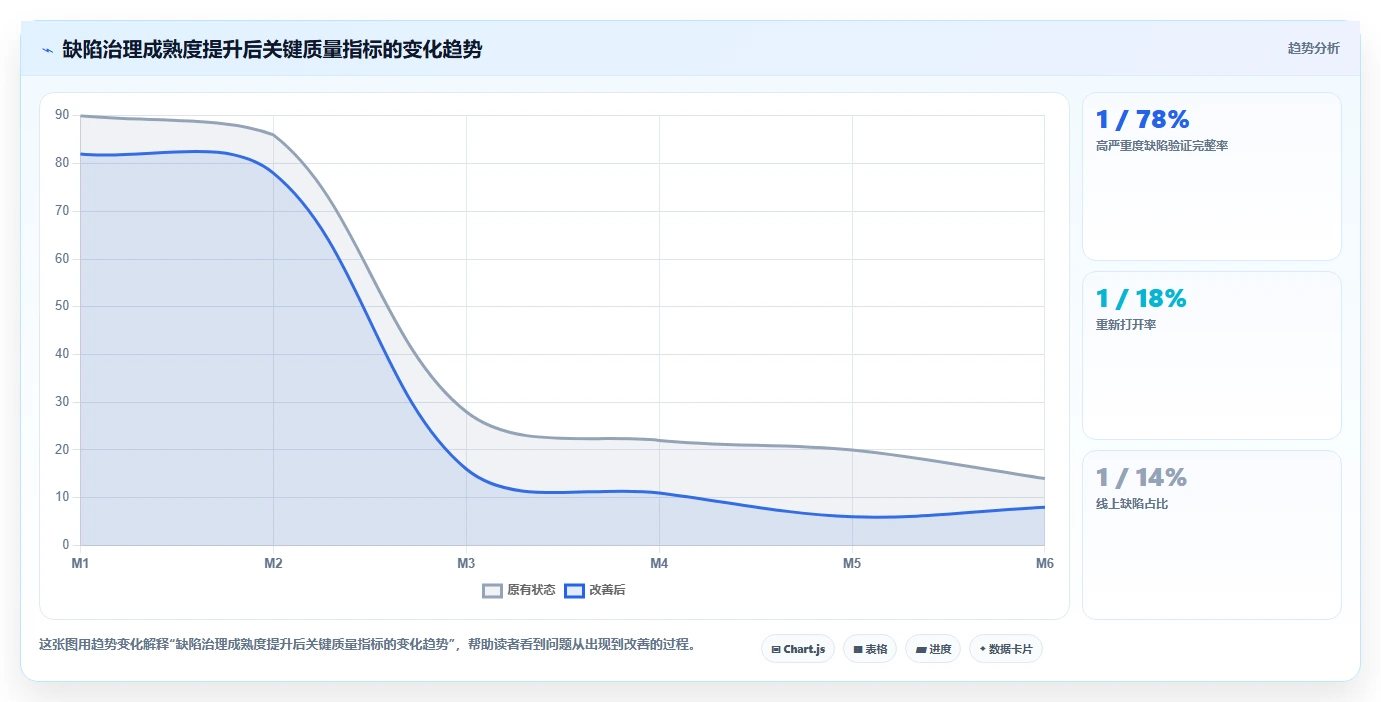Select the 表格 tag chip
Image resolution: width=1381 pixels, height=702 pixels.
click(x=870, y=649)
